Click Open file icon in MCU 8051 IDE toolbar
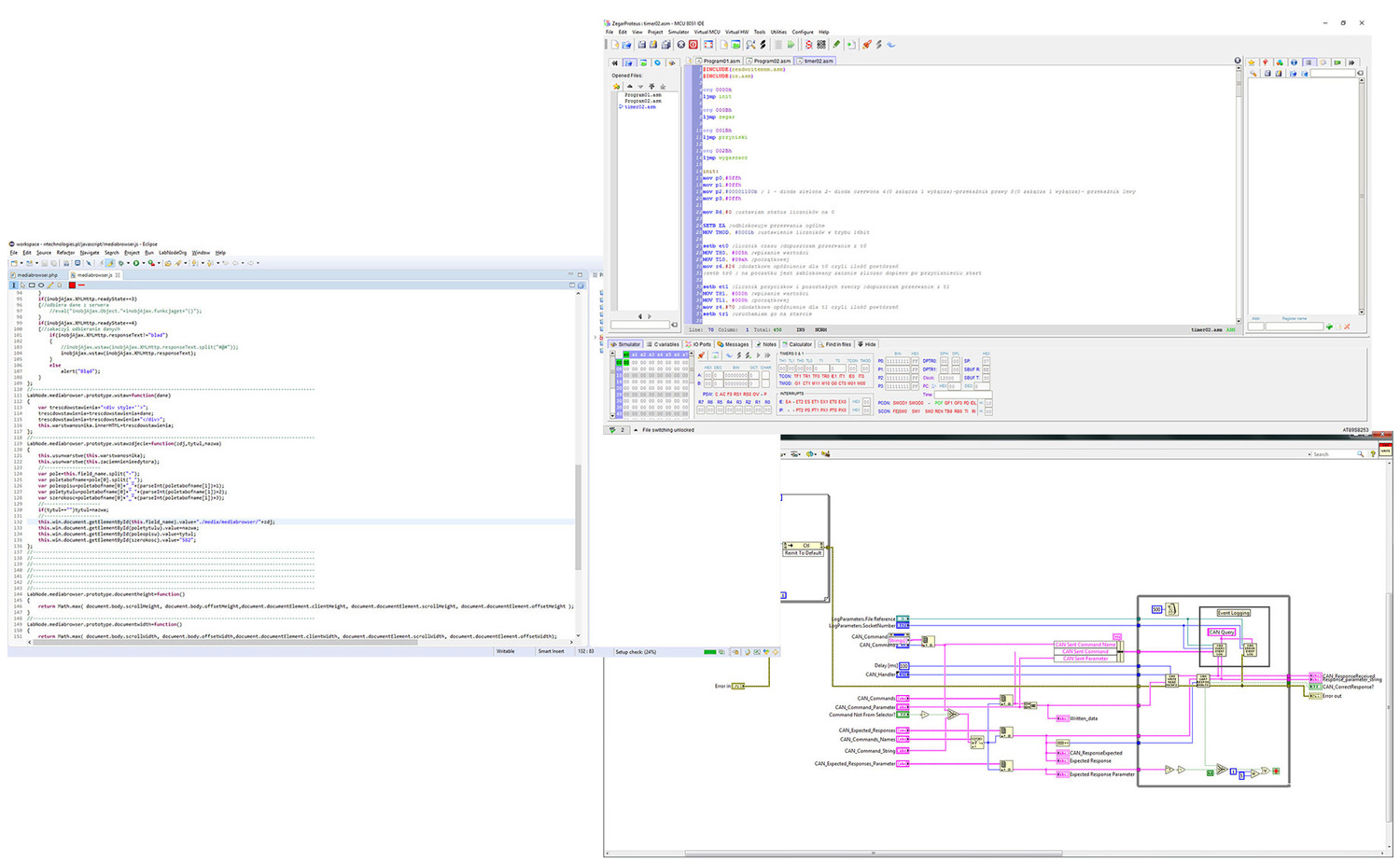 click(x=626, y=45)
